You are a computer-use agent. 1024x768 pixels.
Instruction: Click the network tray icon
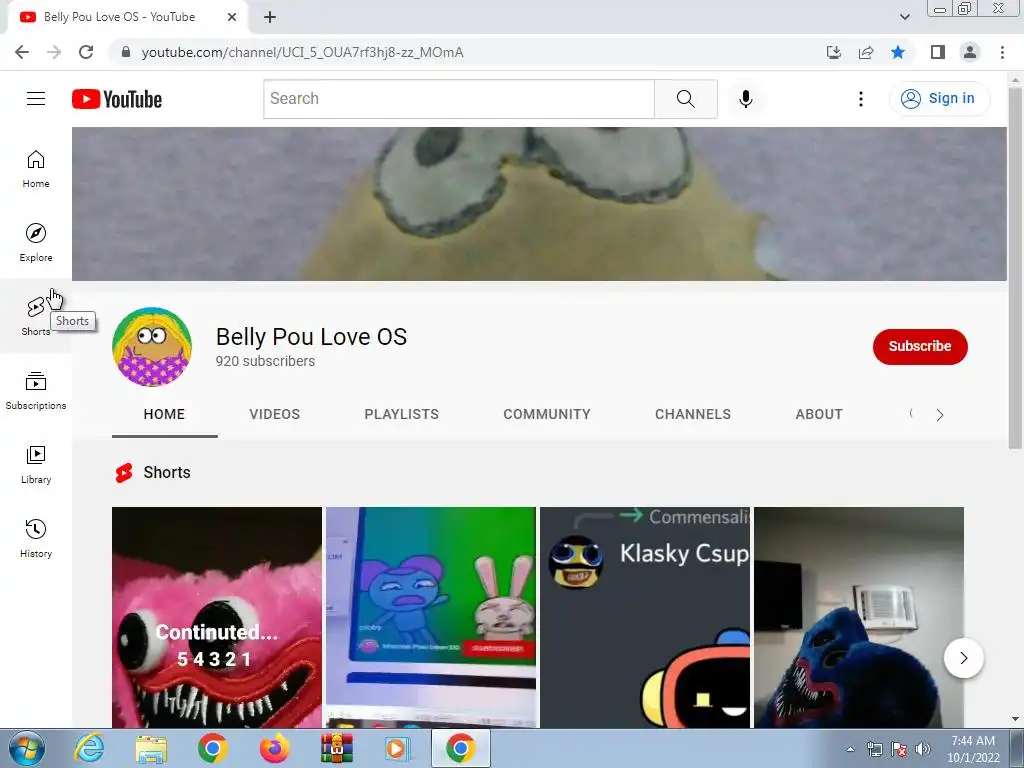click(x=874, y=749)
